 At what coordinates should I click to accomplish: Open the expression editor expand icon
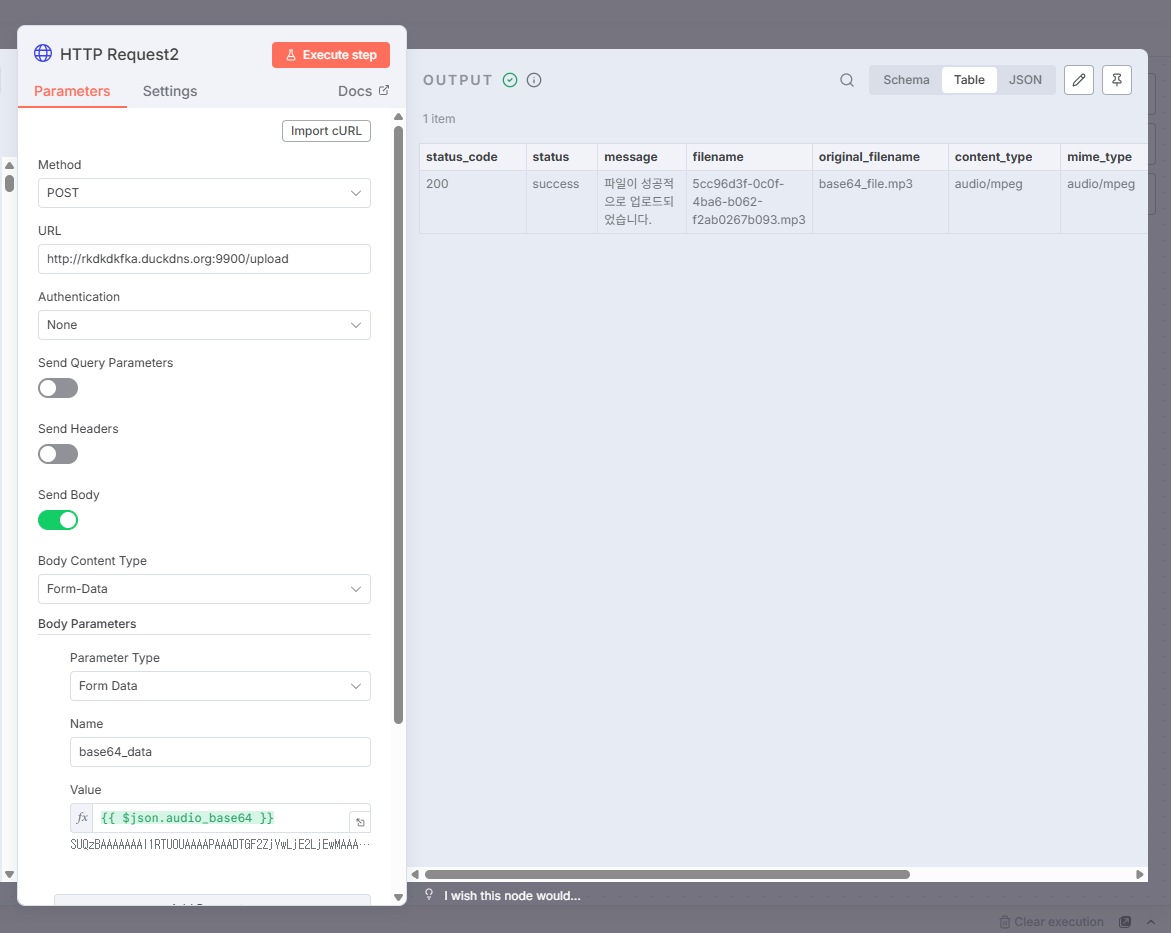[x=360, y=822]
